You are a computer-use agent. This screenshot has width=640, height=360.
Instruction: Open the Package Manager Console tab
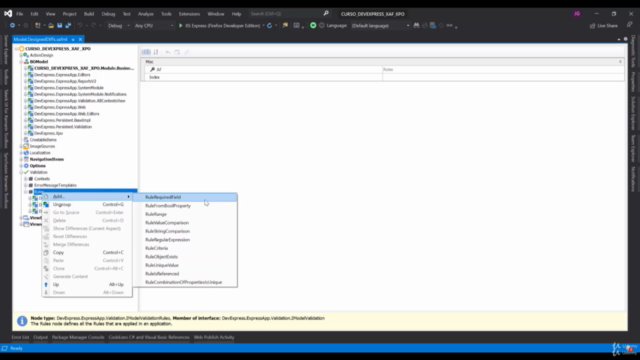(x=78, y=338)
